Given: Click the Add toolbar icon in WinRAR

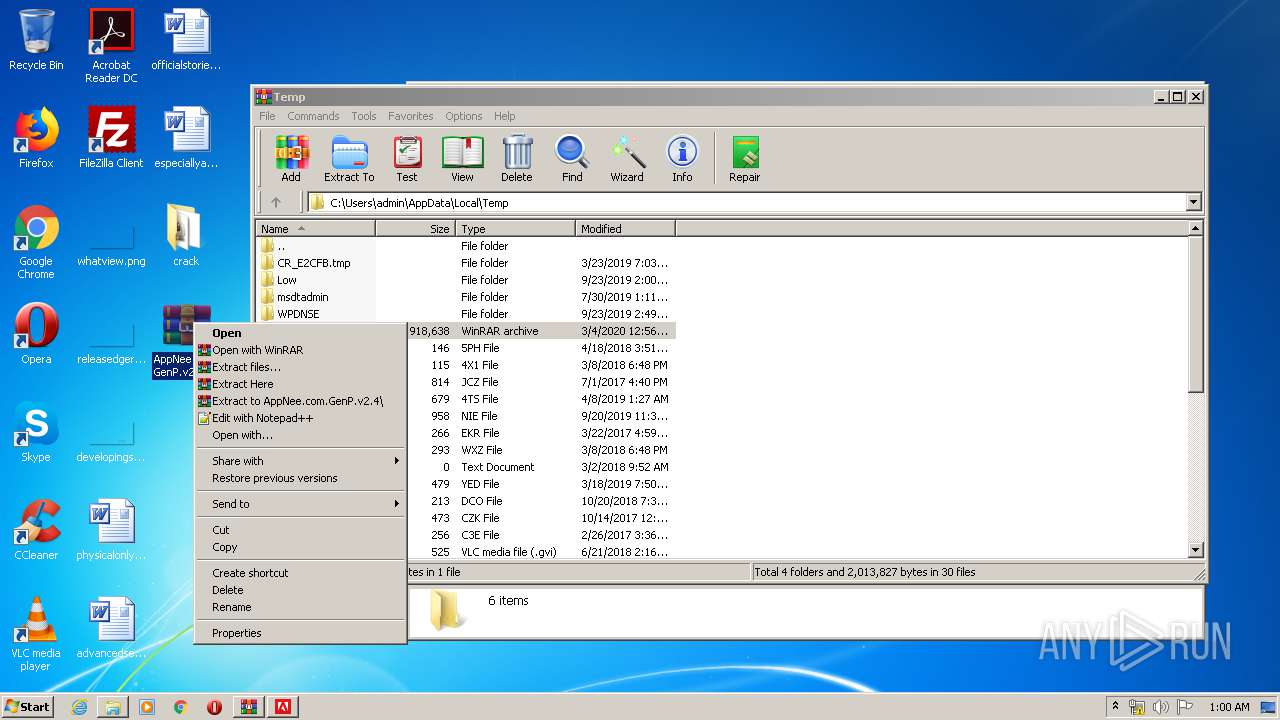Looking at the screenshot, I should point(291,159).
